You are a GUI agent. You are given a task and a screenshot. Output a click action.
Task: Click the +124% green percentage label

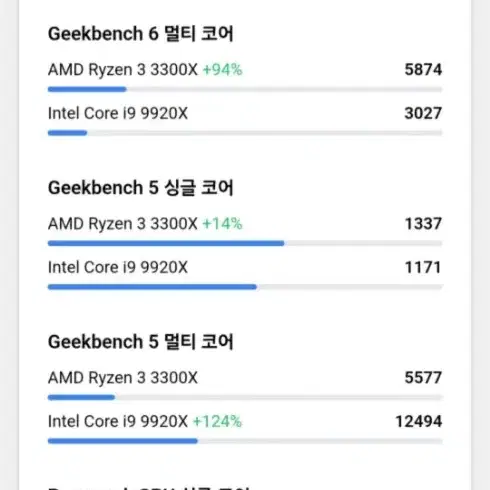pyautogui.click(x=217, y=421)
